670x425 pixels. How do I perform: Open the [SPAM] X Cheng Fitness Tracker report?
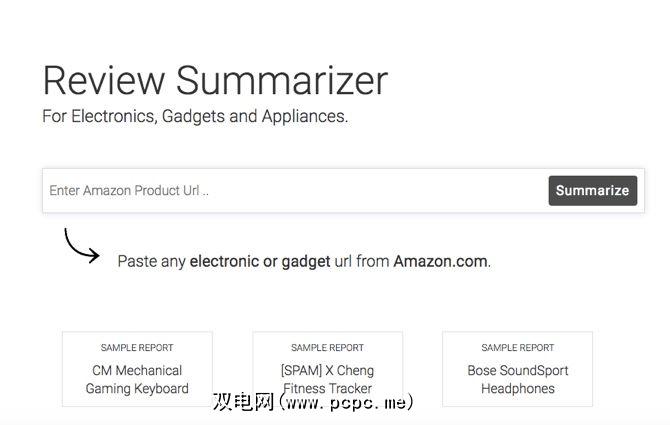coord(327,370)
